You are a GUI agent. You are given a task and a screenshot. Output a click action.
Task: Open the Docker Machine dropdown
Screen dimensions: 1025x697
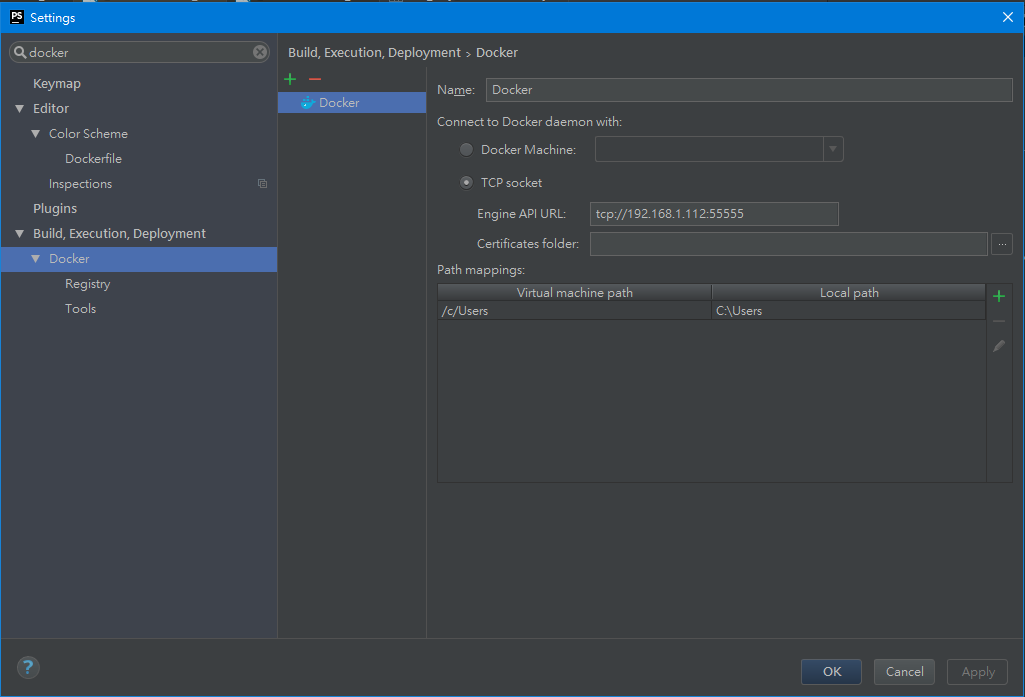click(832, 150)
